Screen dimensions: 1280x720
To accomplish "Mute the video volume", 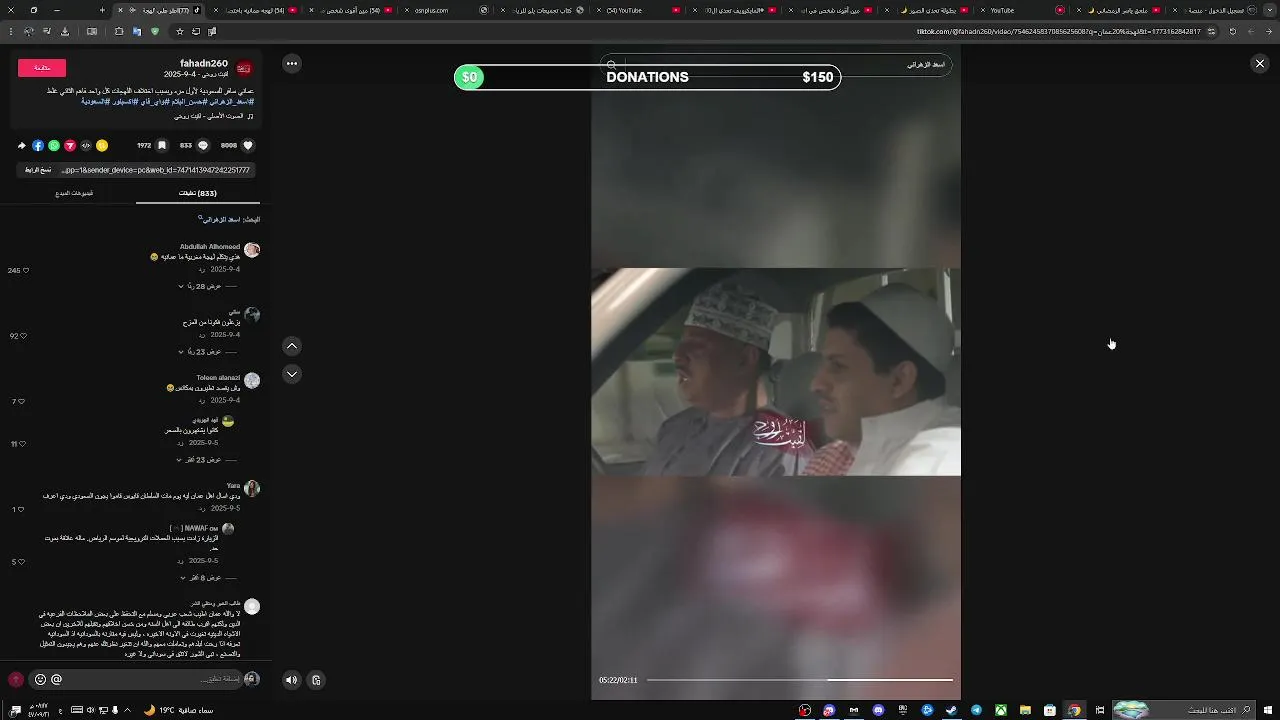I will pyautogui.click(x=291, y=680).
